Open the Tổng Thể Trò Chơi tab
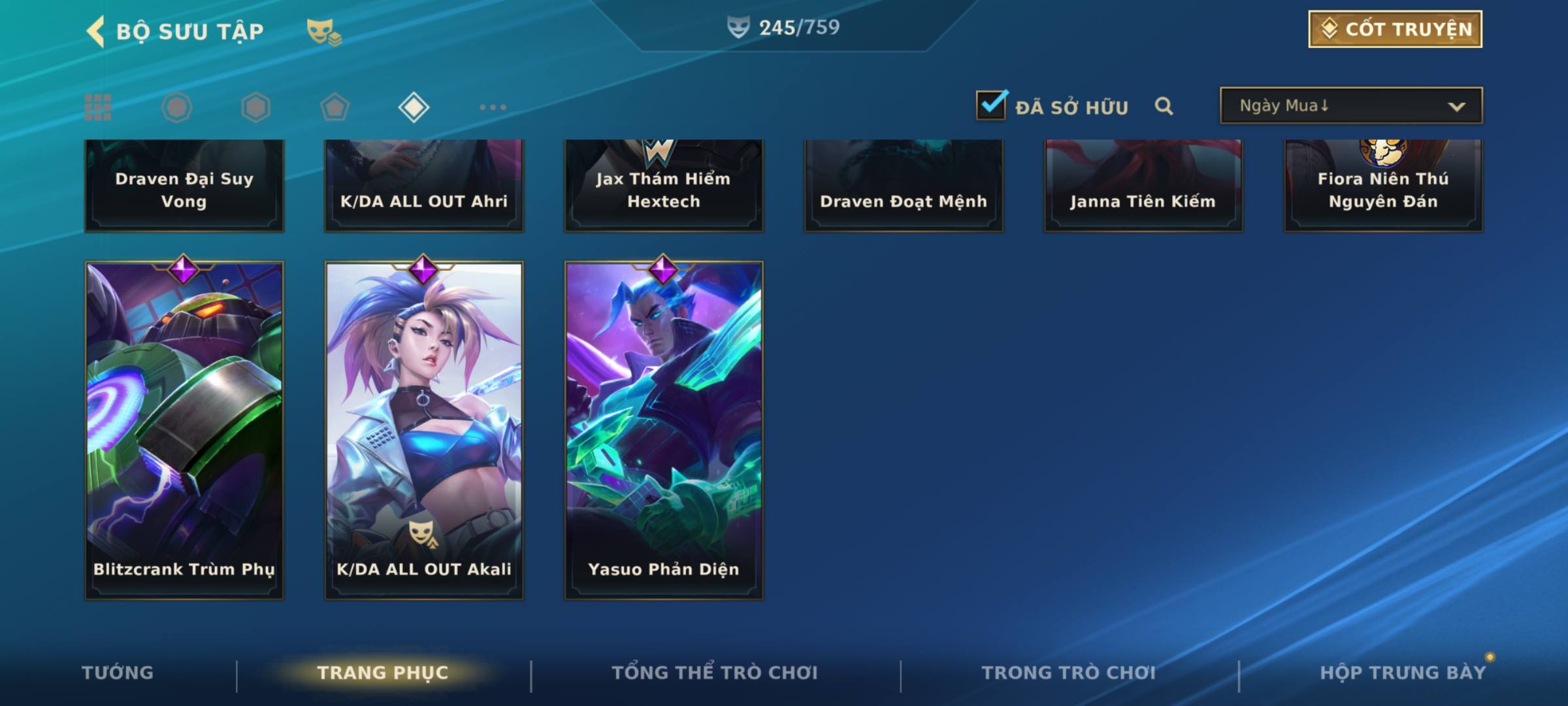The image size is (1568, 706). [715, 673]
